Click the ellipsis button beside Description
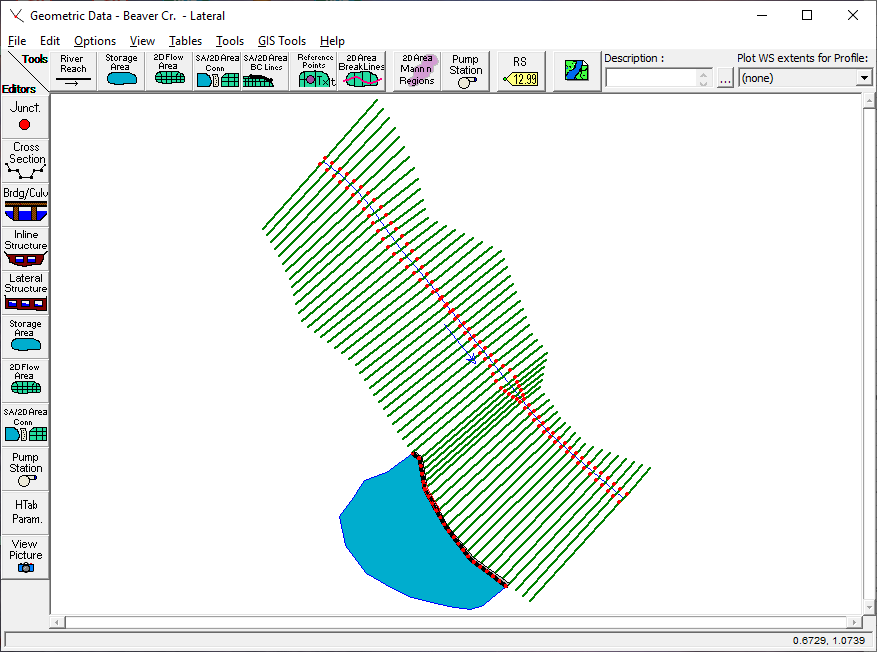877x652 pixels. tap(725, 78)
